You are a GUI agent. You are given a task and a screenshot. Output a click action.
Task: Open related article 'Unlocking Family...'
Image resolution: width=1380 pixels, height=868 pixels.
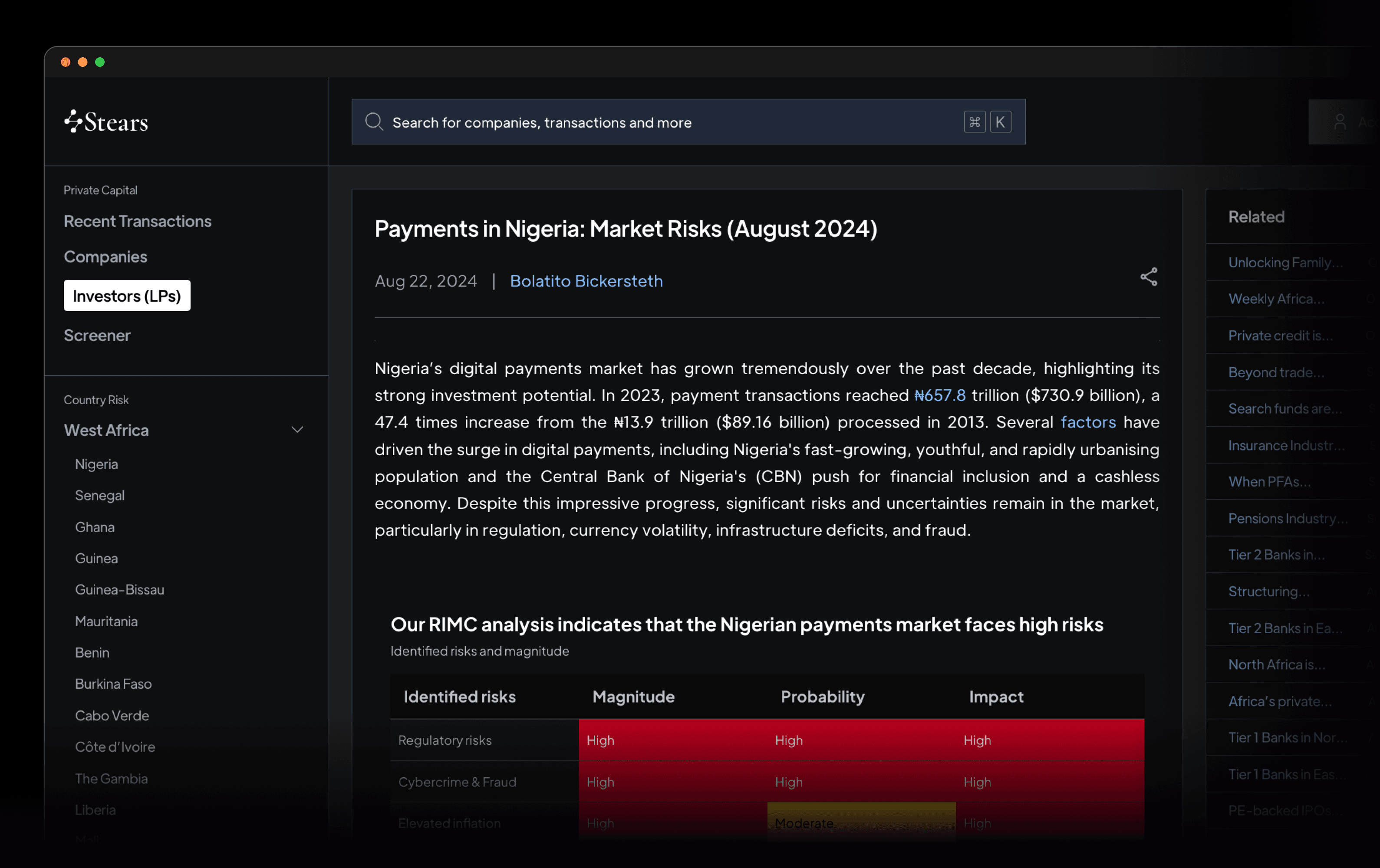tap(1285, 263)
